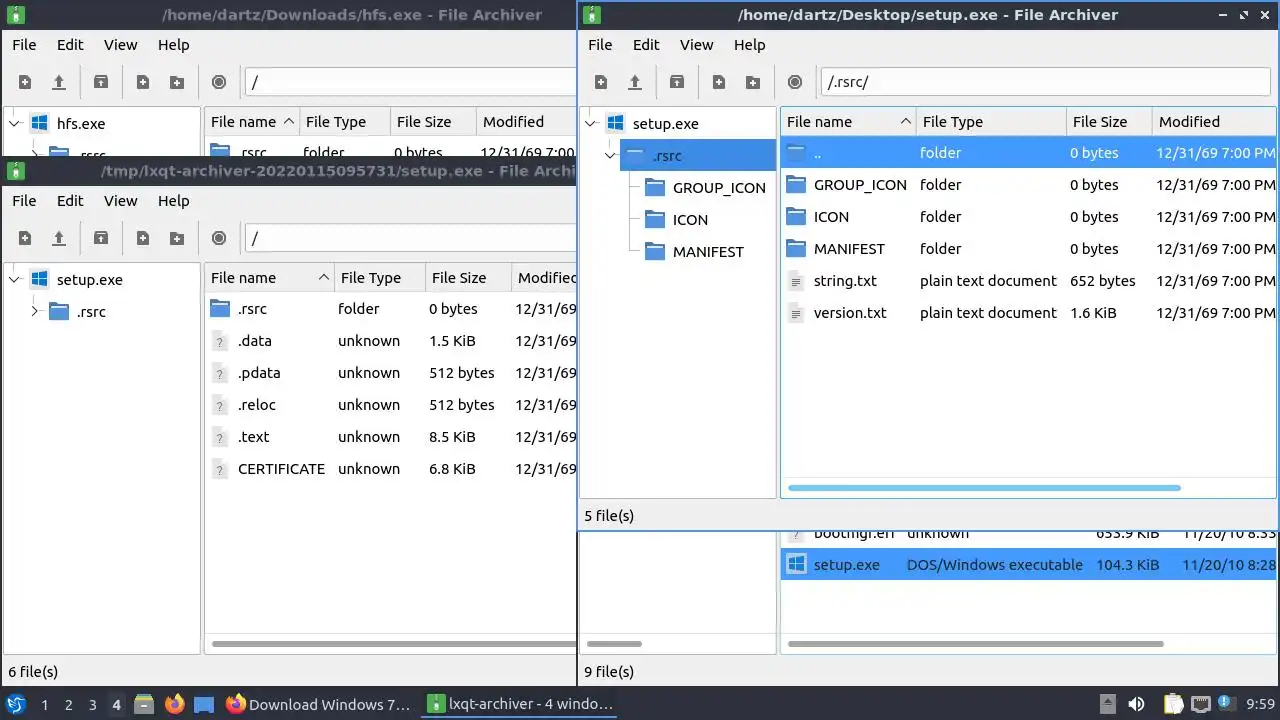Show hidden tray icons with up arrow

(x=1107, y=704)
